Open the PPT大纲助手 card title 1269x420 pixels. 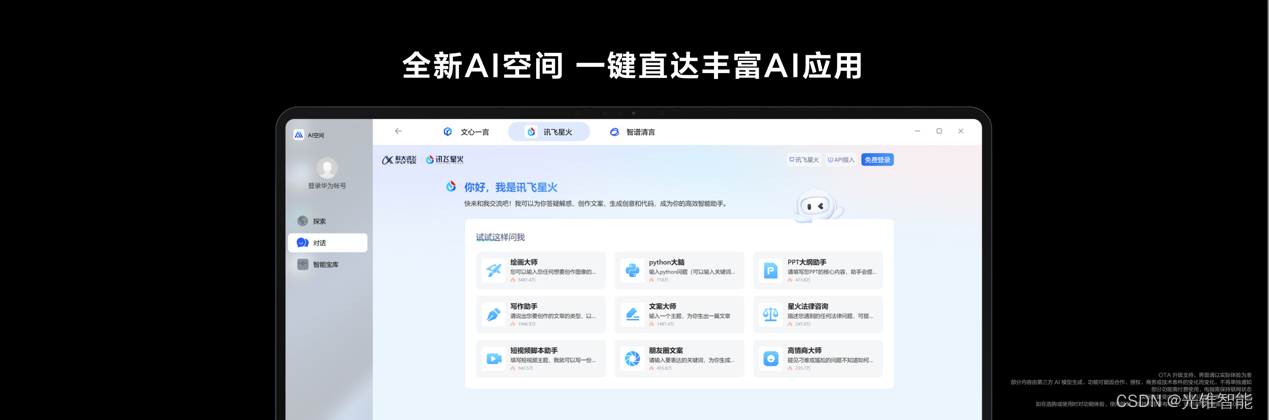807,263
